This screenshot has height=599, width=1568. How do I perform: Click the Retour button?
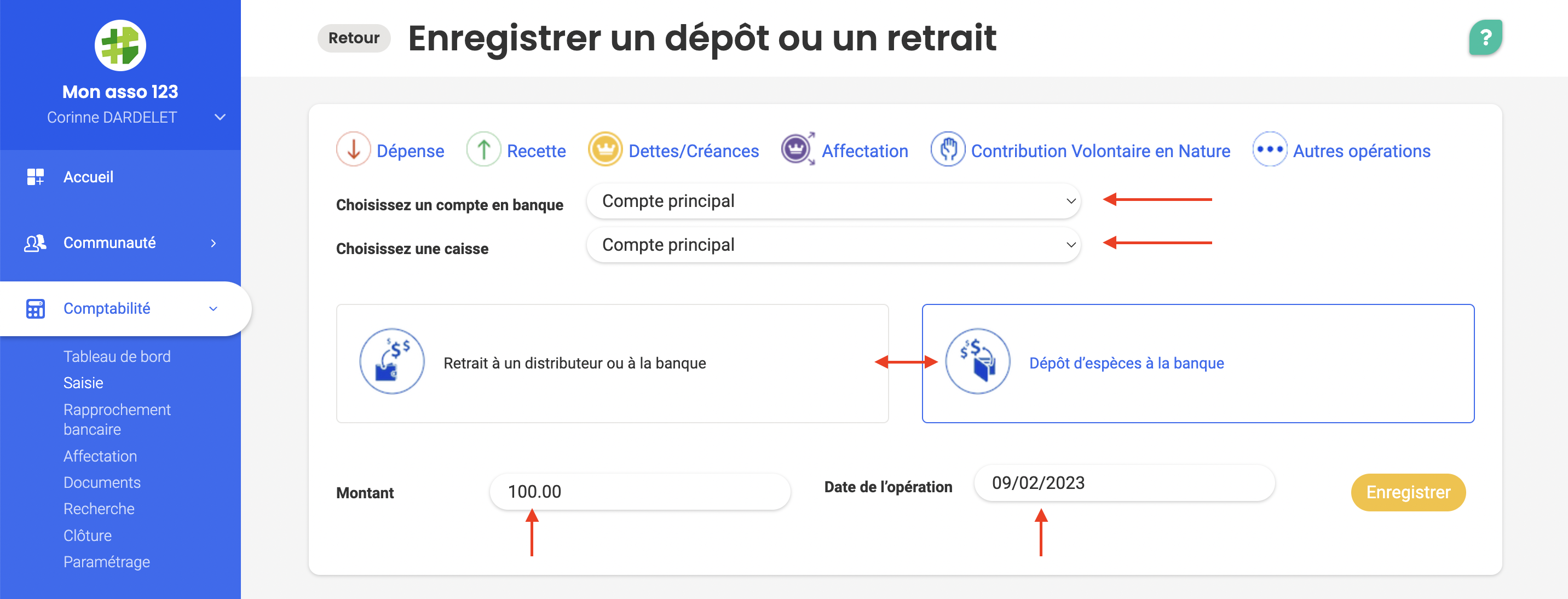pos(352,38)
